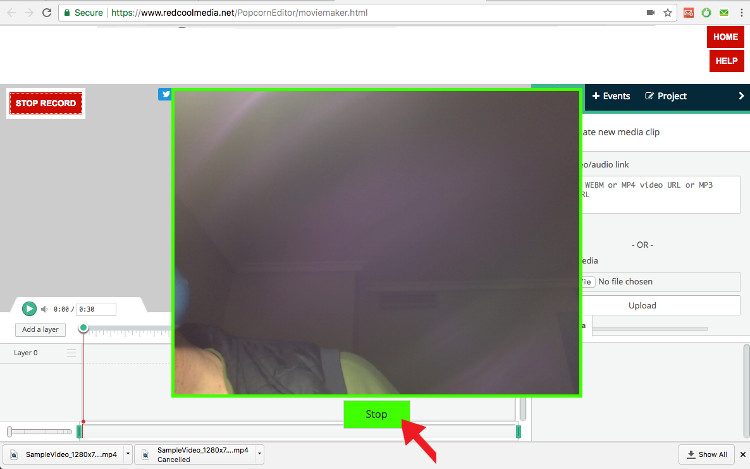Click the Layer 0 drag handle icon

point(72,353)
